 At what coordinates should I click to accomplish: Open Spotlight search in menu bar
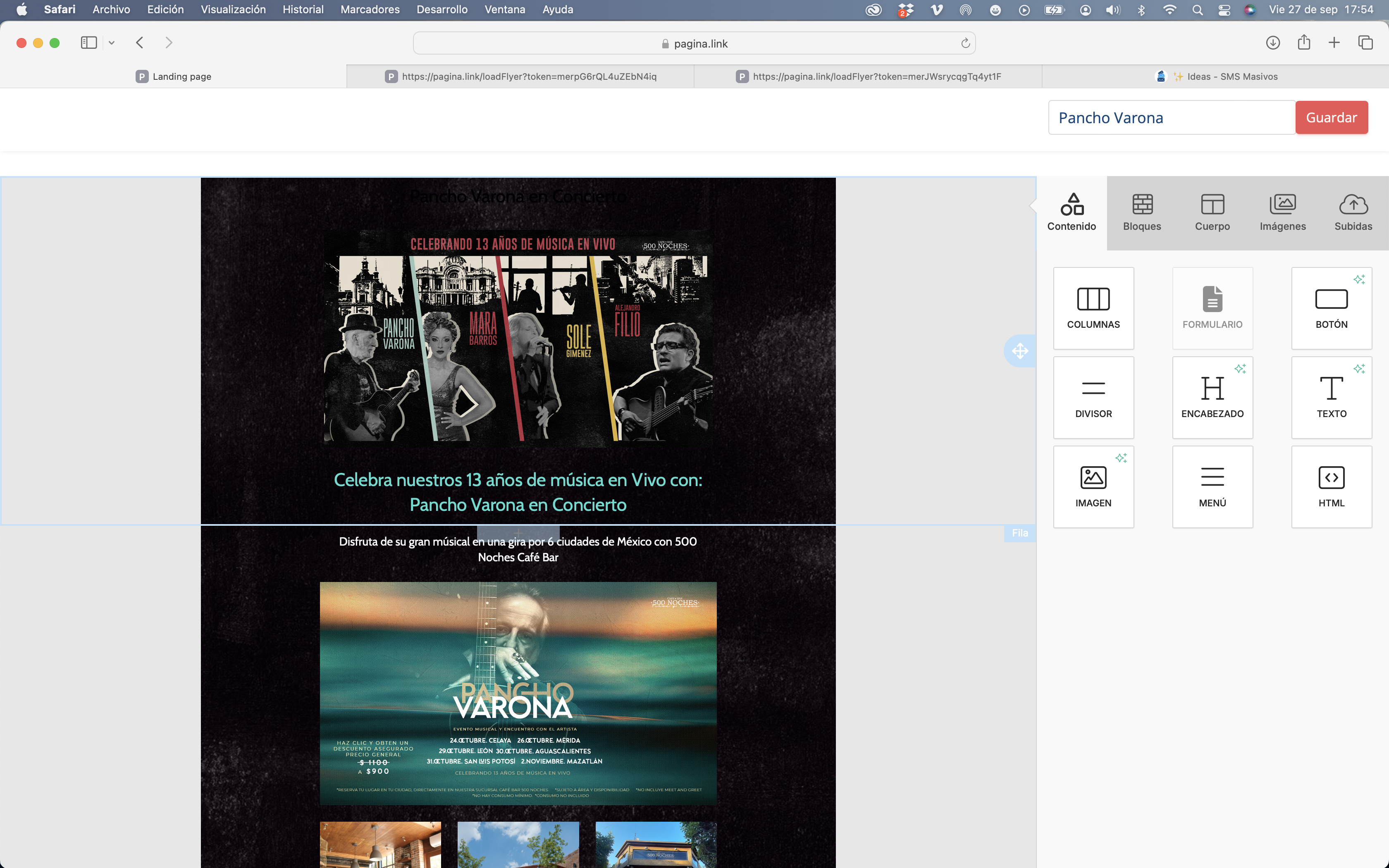(x=1197, y=10)
